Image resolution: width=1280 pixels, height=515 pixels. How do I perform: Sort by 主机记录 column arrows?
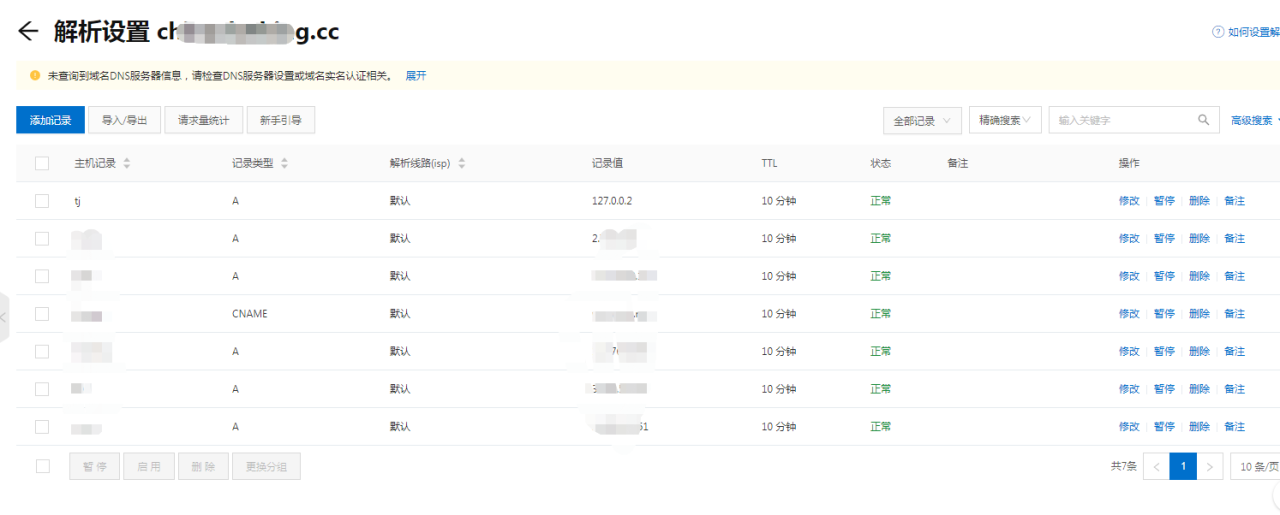pos(127,163)
